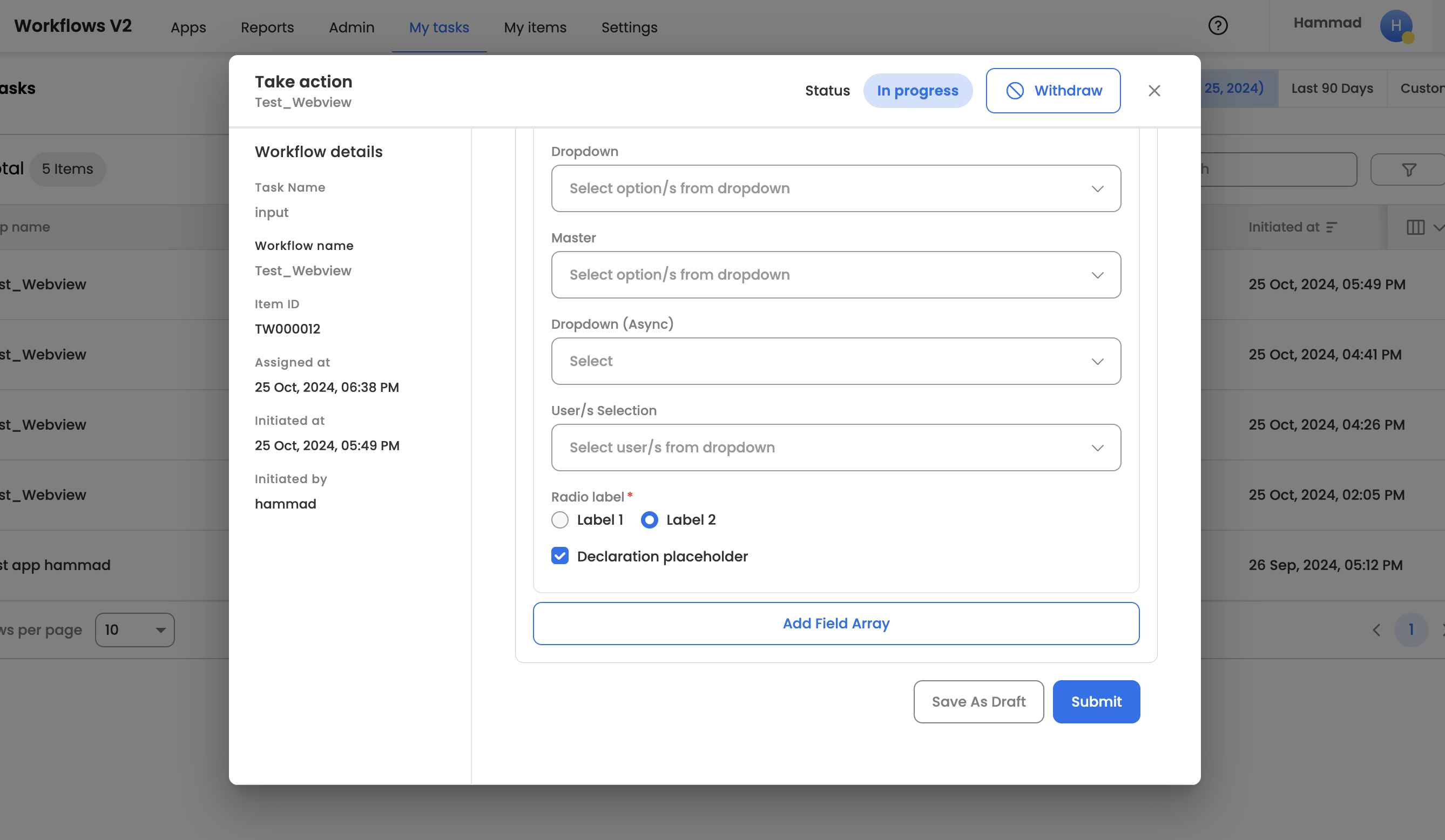Open the column layout icon

point(1415,228)
